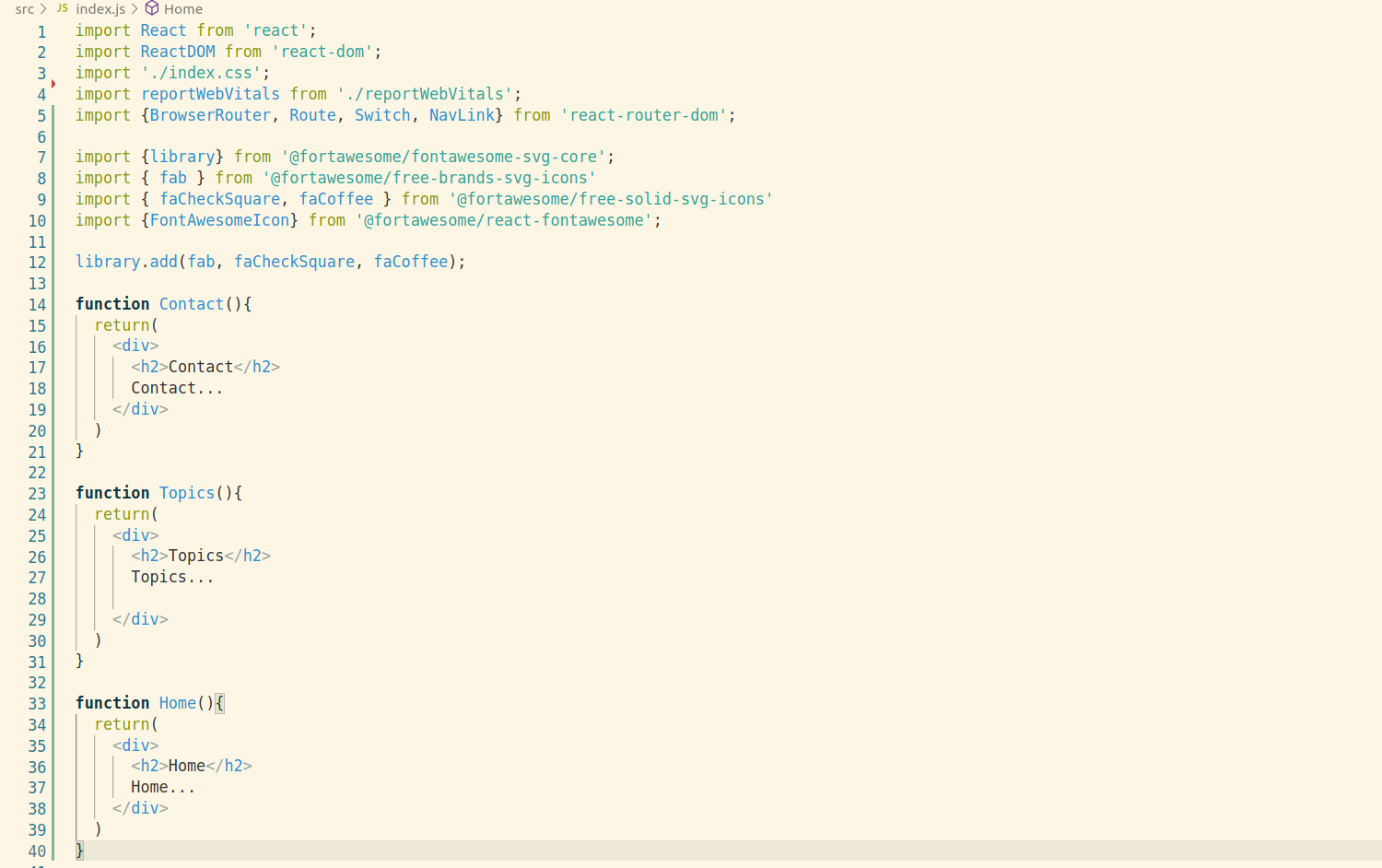Click 'NavLink' in the import line
This screenshot has width=1382, height=868.
click(462, 115)
